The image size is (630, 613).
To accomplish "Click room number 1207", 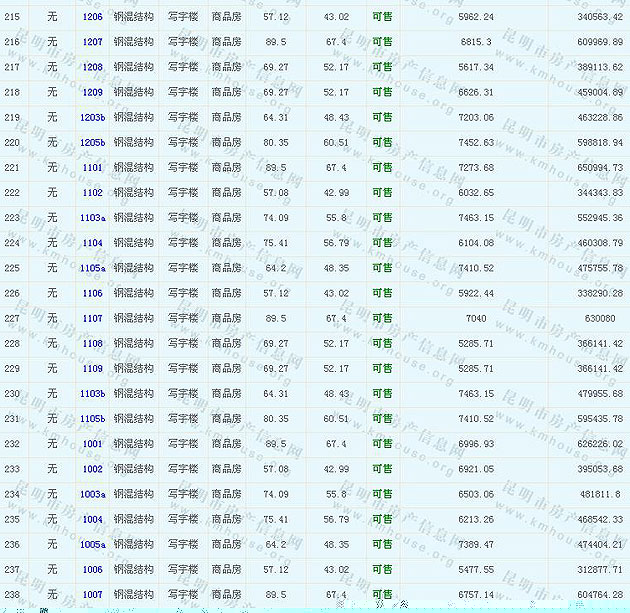I will pos(92,42).
